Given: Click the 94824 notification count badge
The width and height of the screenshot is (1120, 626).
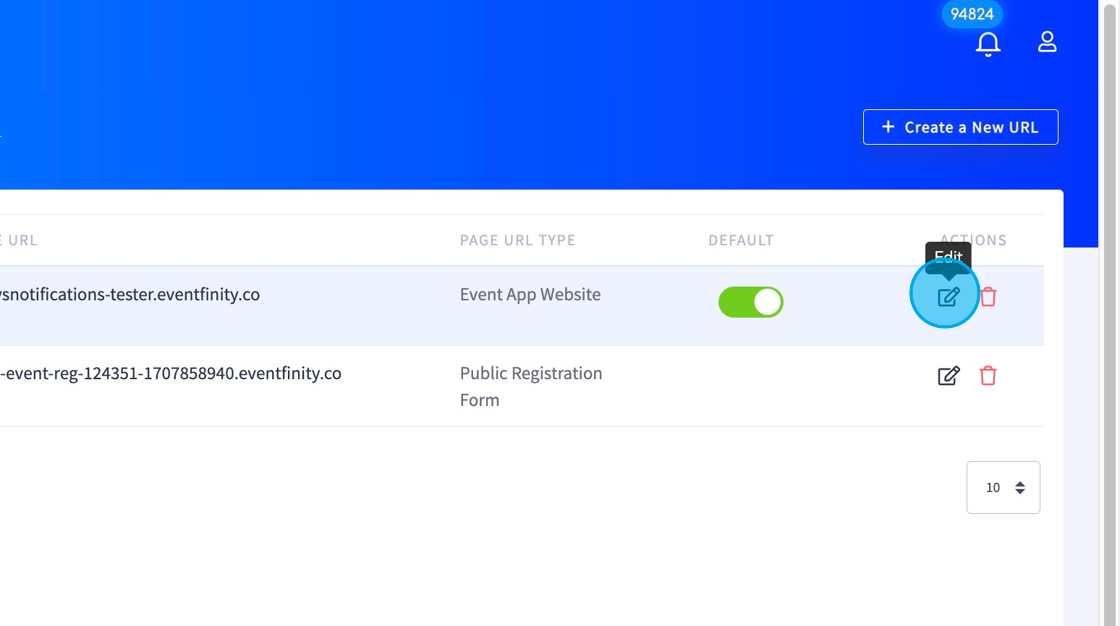Looking at the screenshot, I should coord(971,14).
